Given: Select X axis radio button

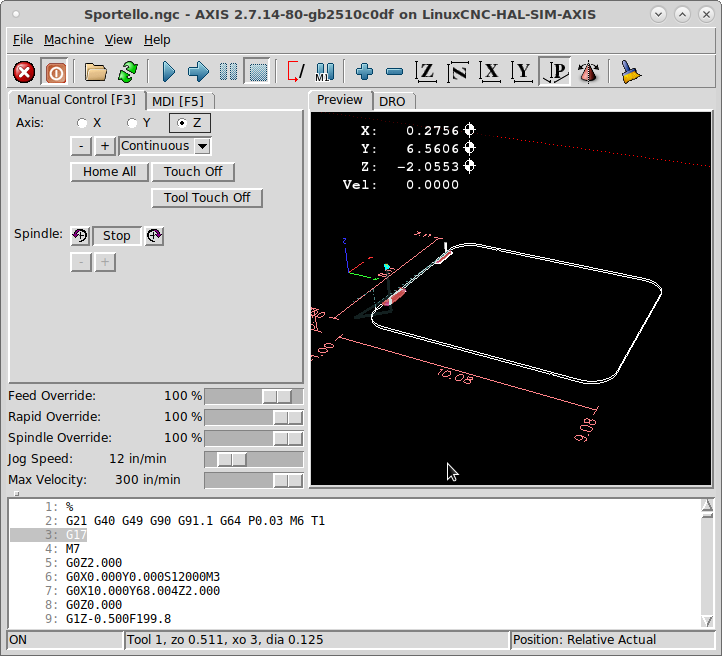Looking at the screenshot, I should tap(82, 123).
